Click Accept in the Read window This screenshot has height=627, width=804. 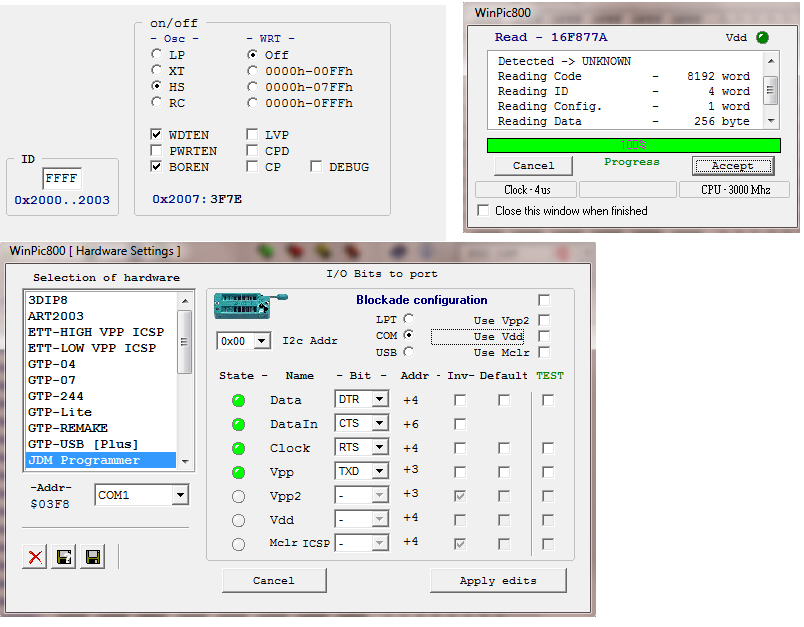tap(733, 166)
